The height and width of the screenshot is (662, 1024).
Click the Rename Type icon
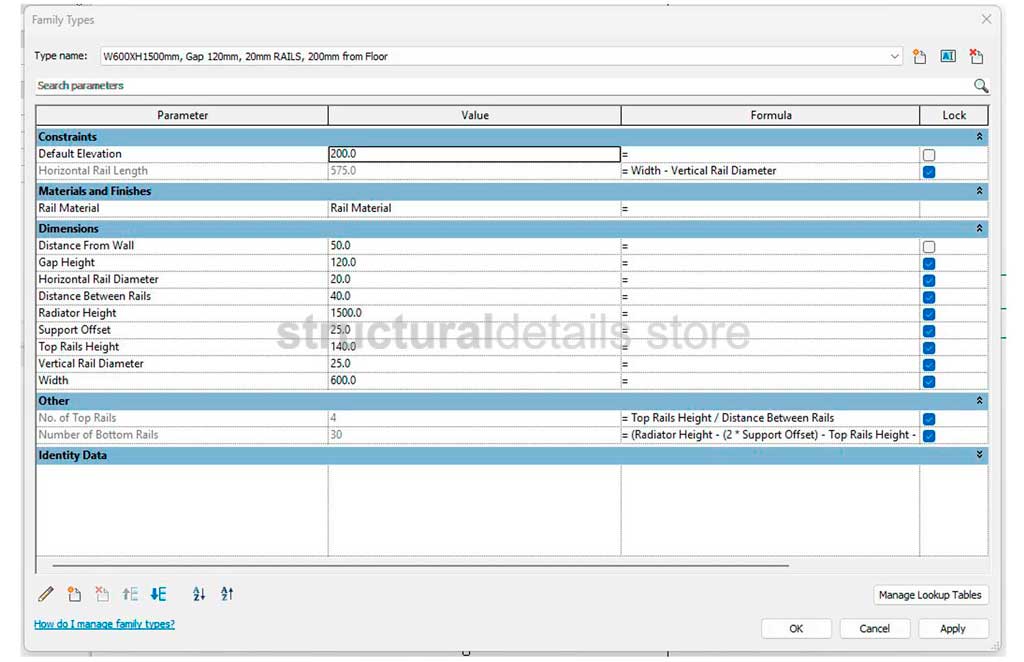(x=948, y=57)
